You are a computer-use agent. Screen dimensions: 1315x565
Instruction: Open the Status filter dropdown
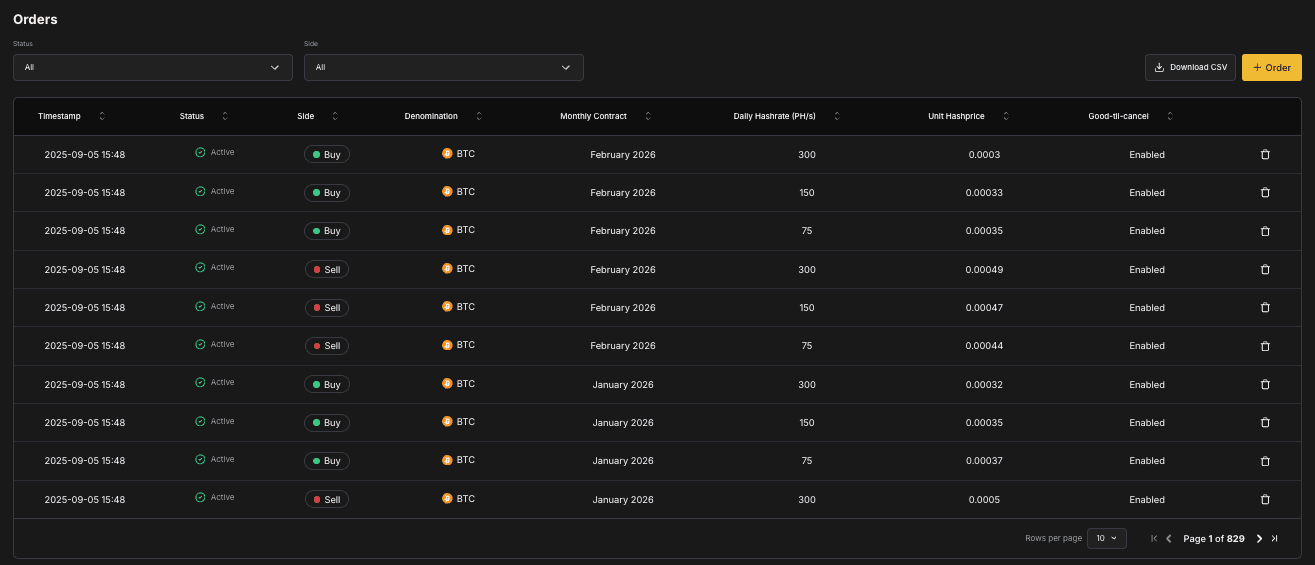click(x=153, y=67)
